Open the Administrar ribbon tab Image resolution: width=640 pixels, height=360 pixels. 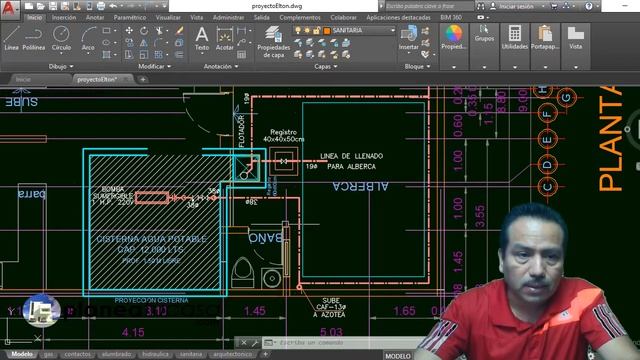(229, 18)
